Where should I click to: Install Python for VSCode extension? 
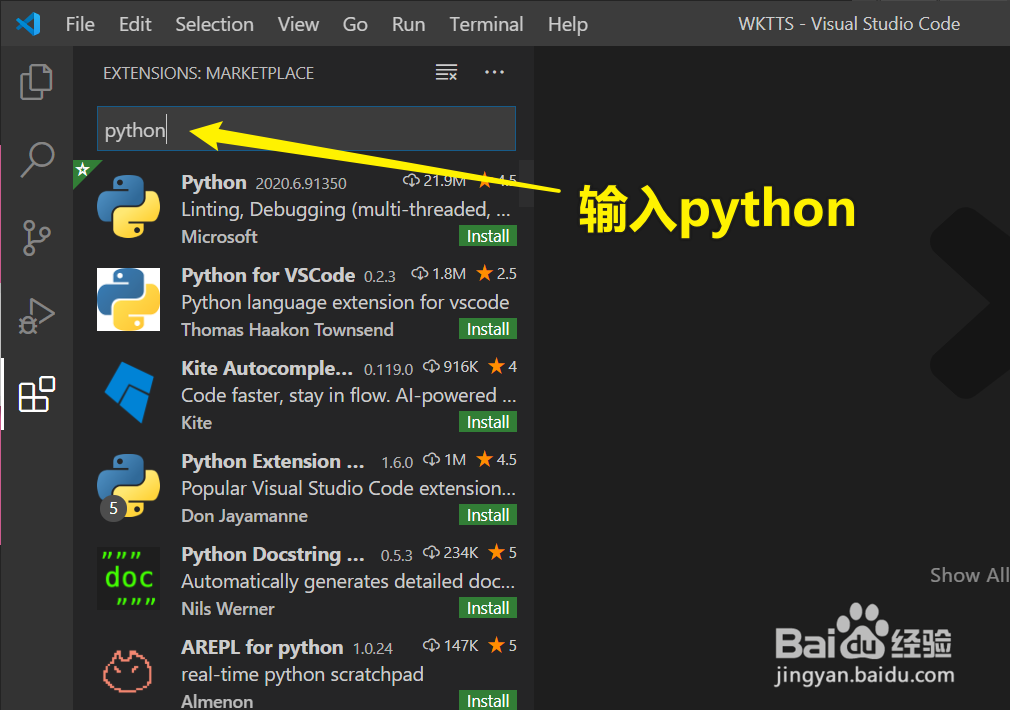(x=488, y=329)
